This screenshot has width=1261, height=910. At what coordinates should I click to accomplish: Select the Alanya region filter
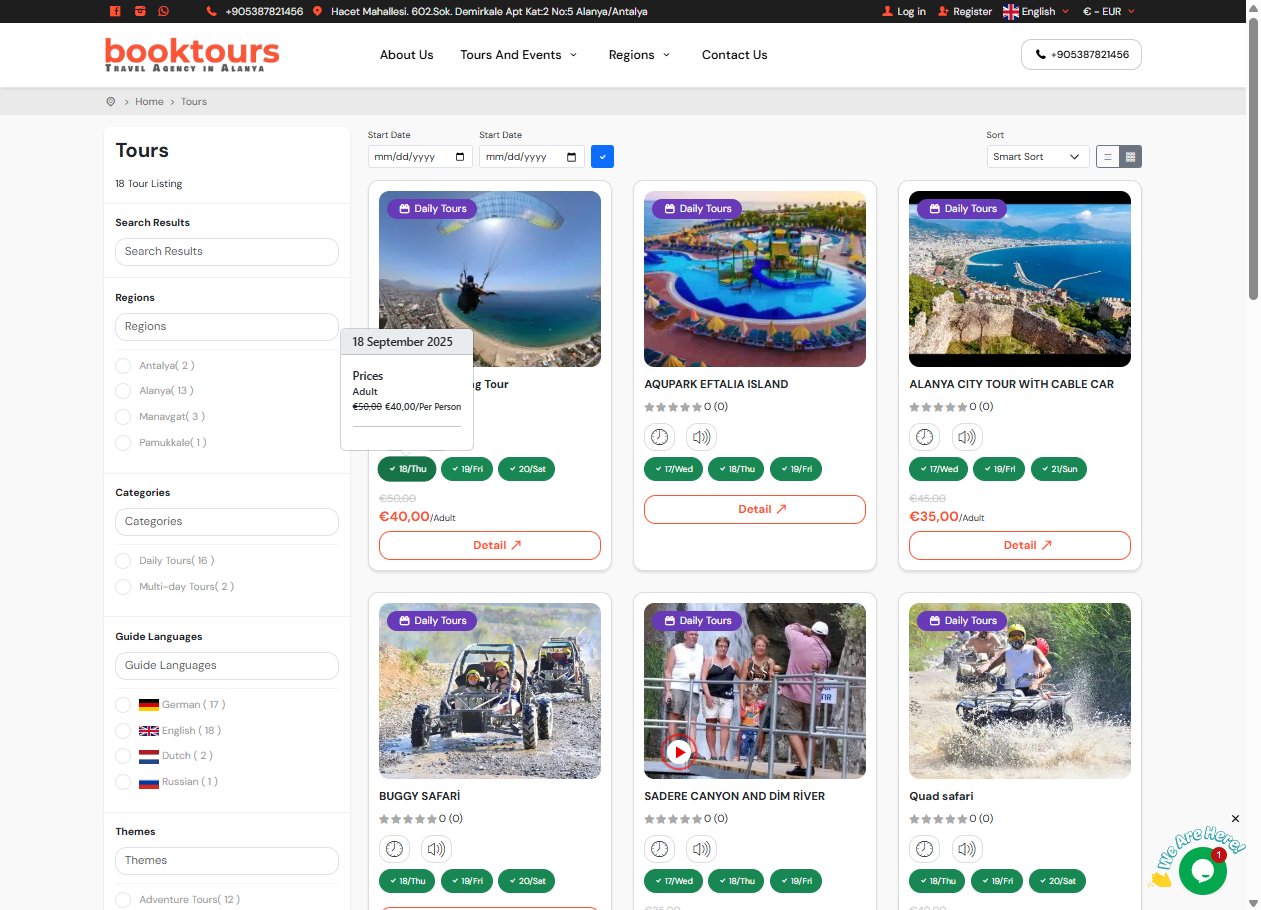(x=123, y=391)
